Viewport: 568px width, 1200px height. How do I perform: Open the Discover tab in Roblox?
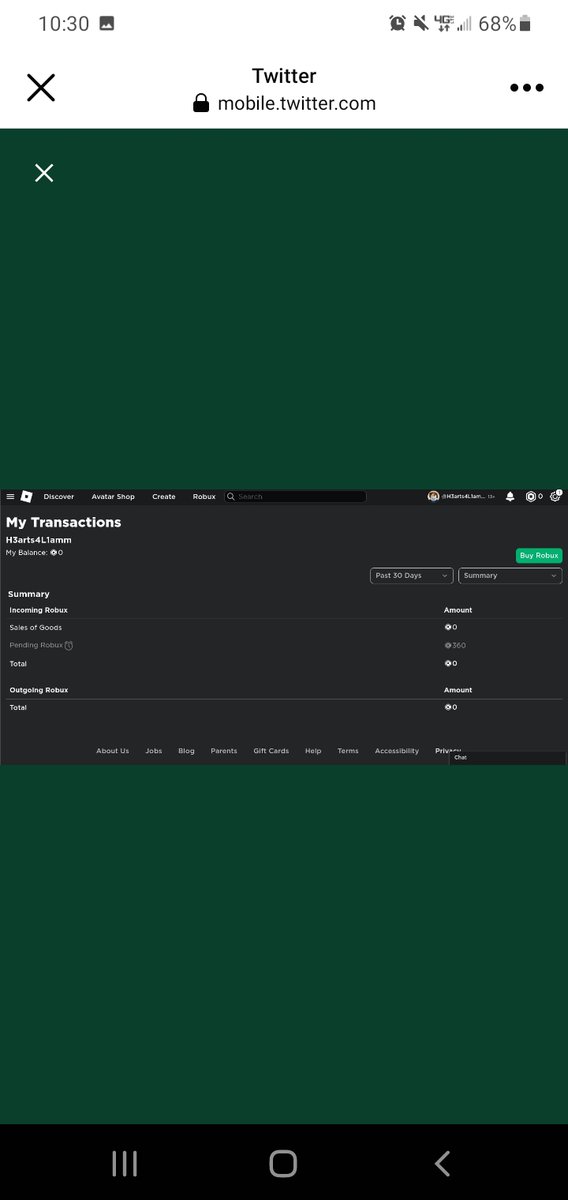(59, 497)
